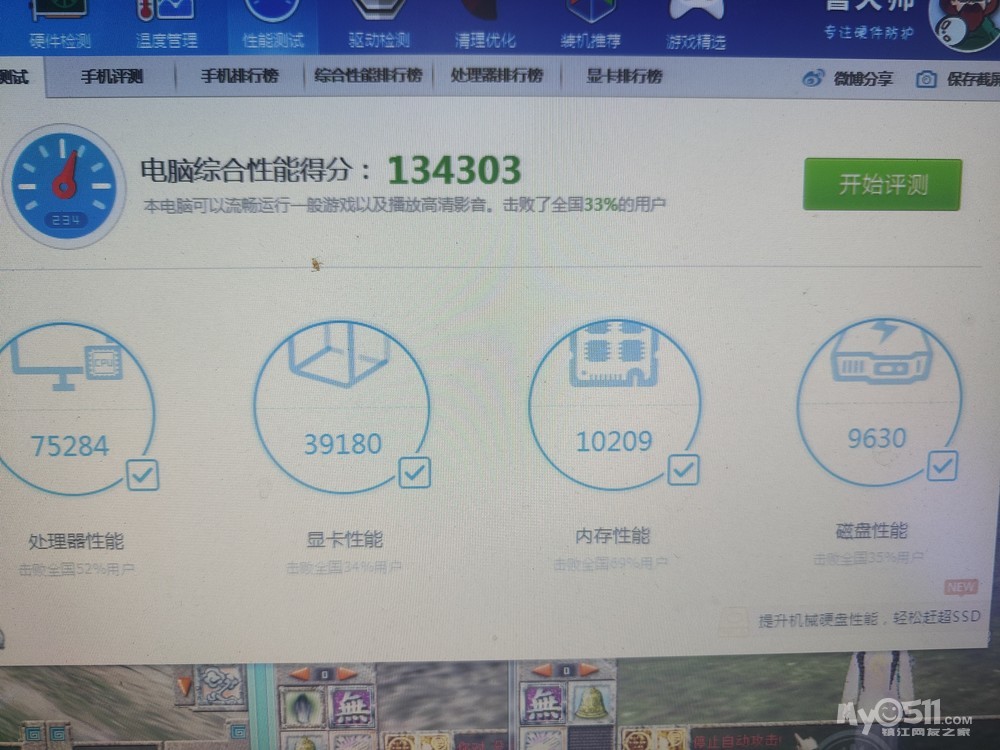Open the 显卡排行榜 tab
Viewport: 1000px width, 750px height.
click(624, 76)
